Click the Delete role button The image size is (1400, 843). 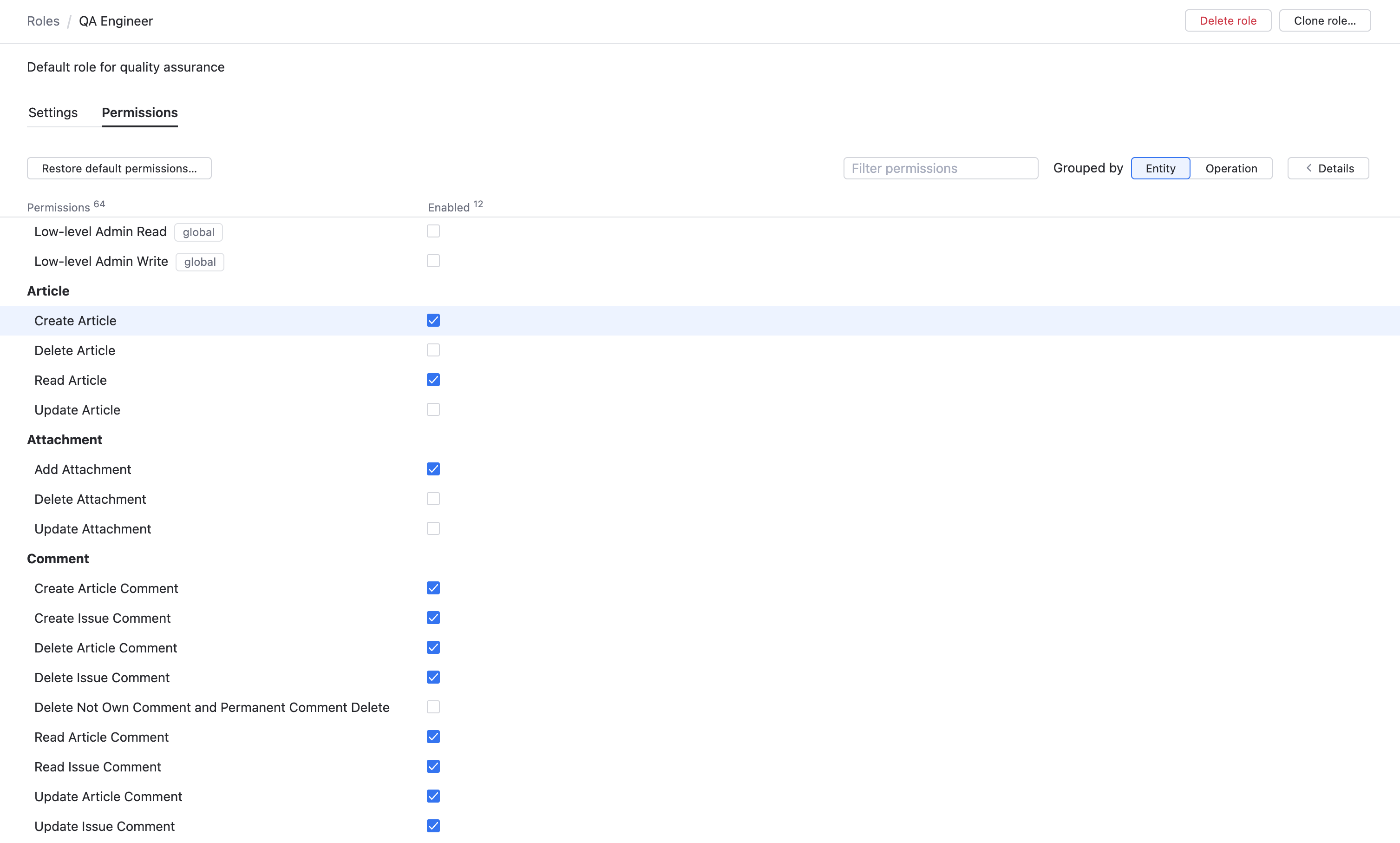click(x=1227, y=20)
